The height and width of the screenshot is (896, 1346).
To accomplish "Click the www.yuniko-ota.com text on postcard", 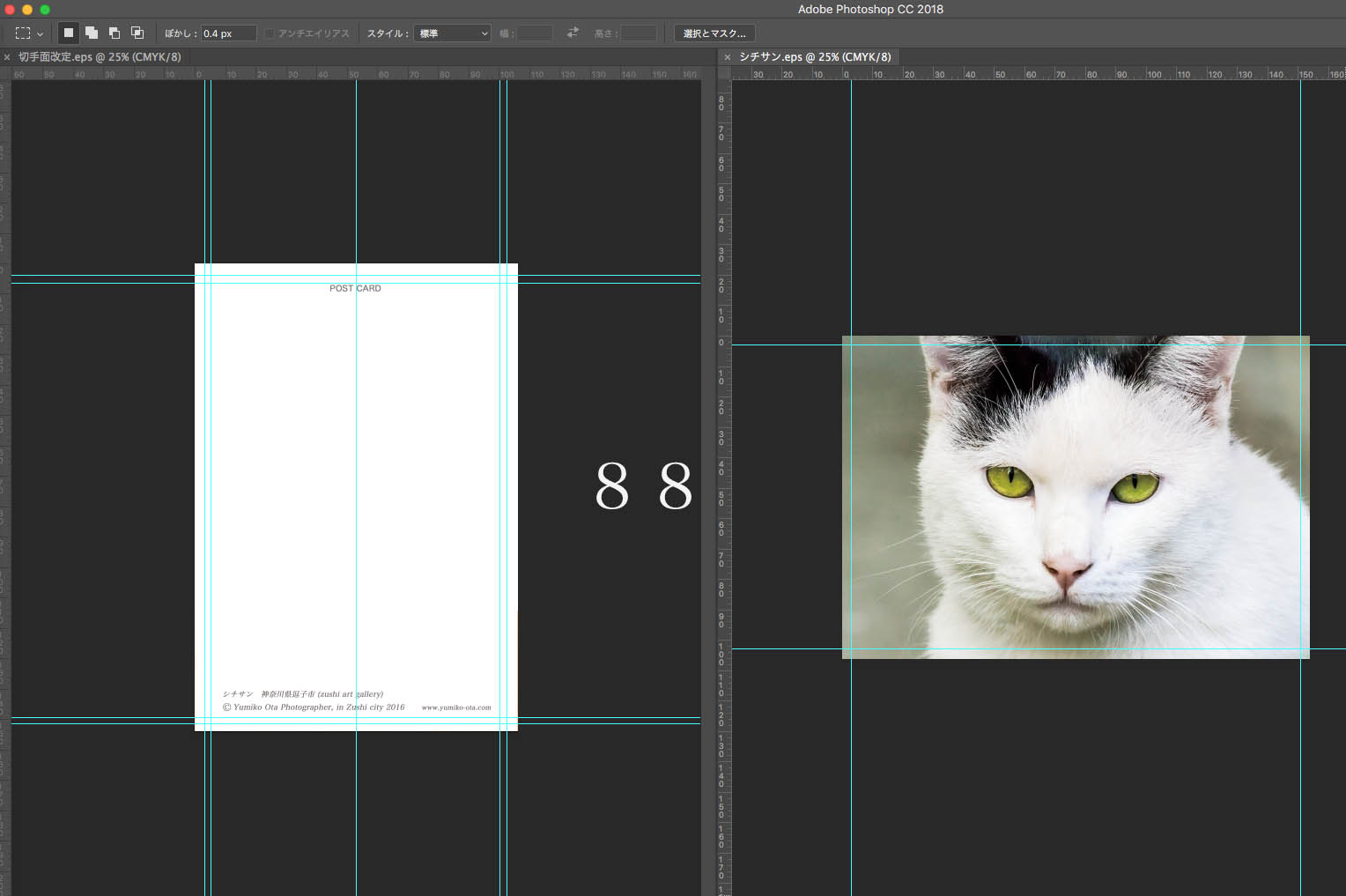I will click(456, 707).
